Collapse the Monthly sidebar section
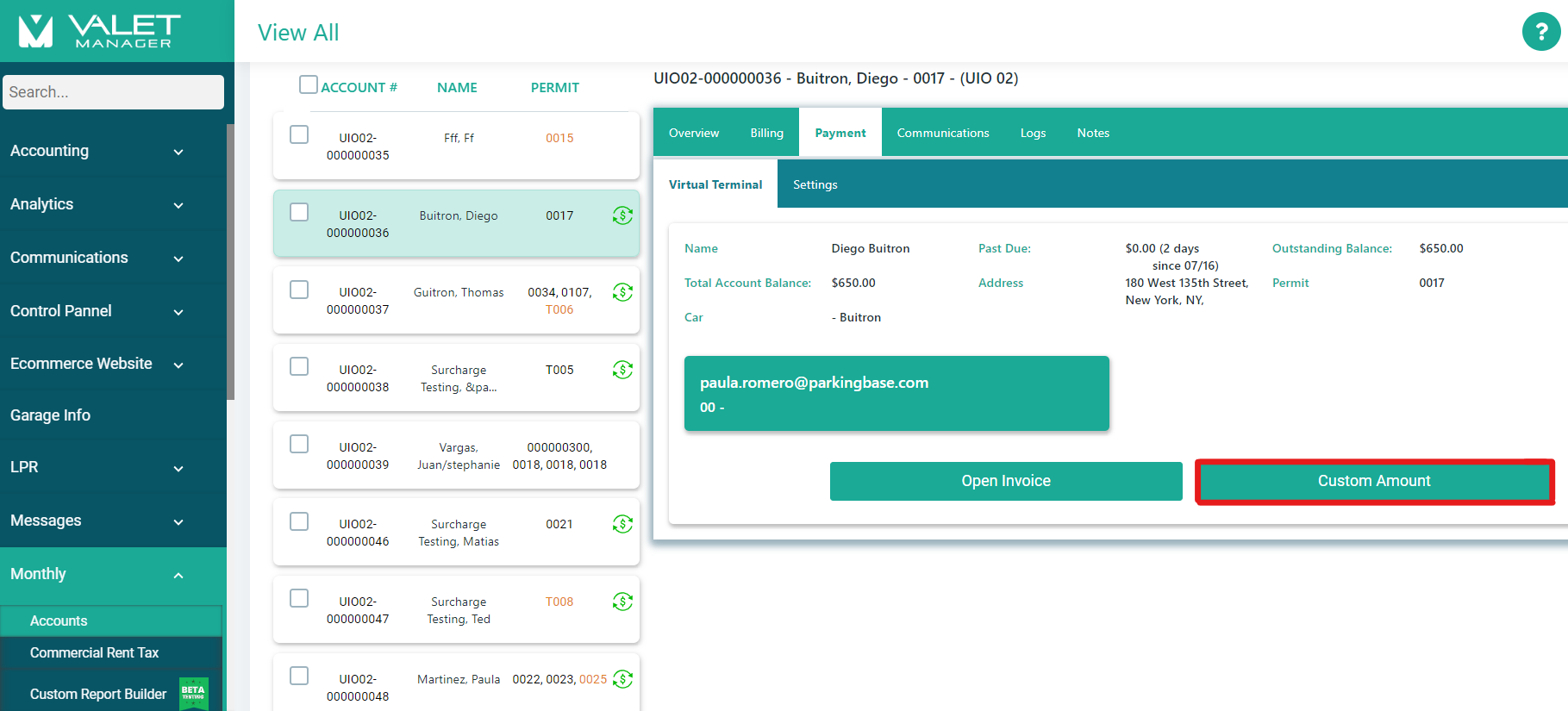This screenshot has height=711, width=1568. (97, 574)
